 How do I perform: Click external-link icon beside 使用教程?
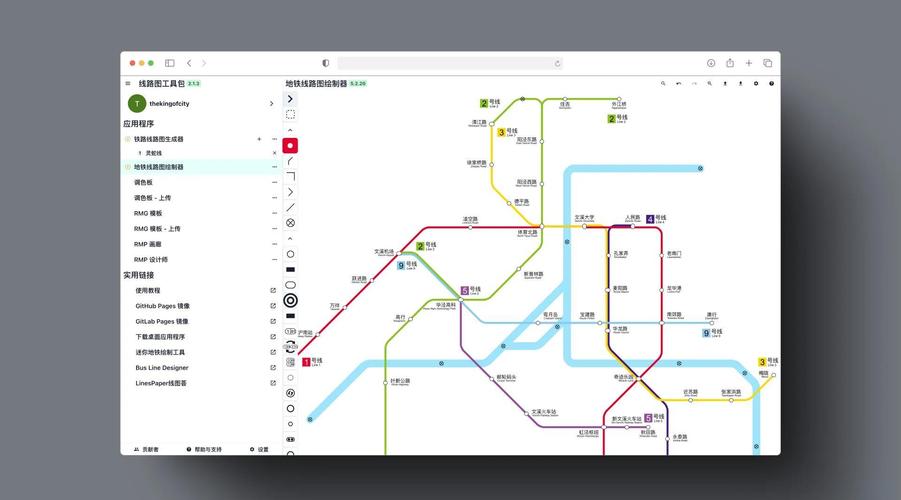pos(273,291)
